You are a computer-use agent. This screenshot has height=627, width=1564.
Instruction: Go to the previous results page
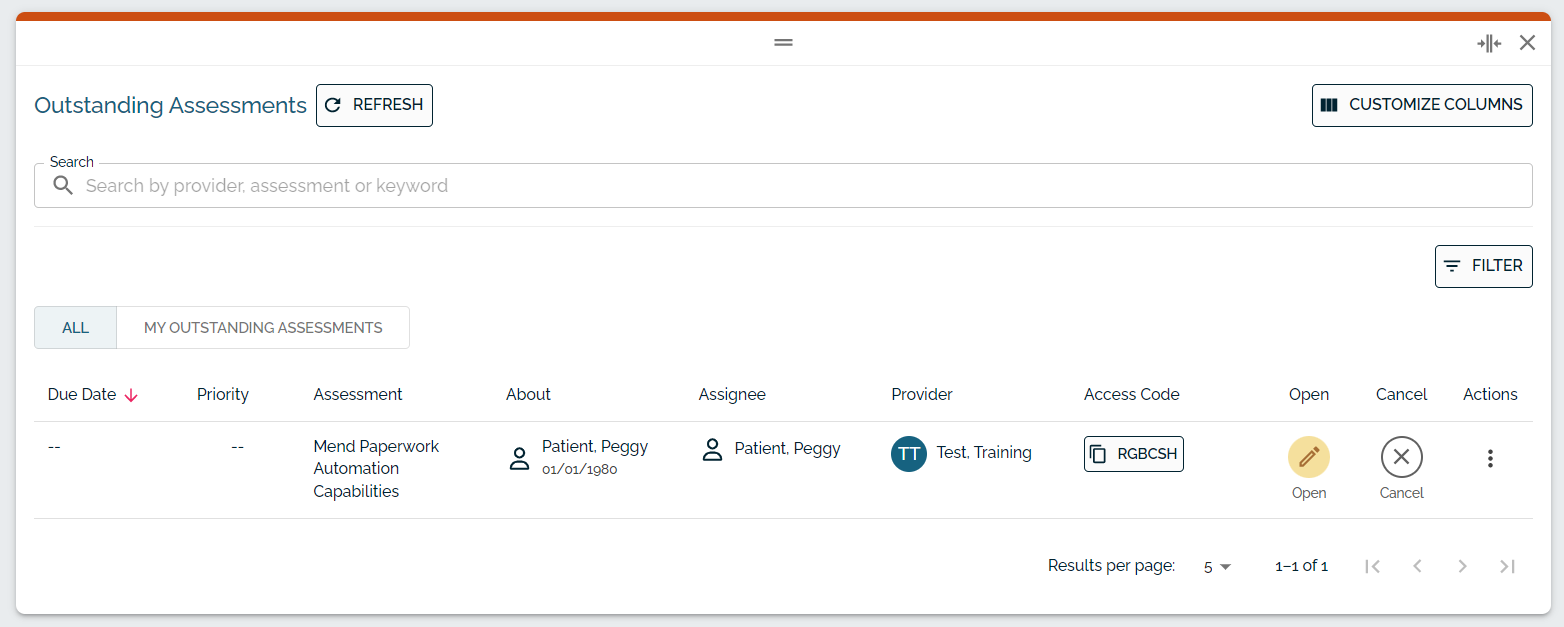[x=1417, y=566]
